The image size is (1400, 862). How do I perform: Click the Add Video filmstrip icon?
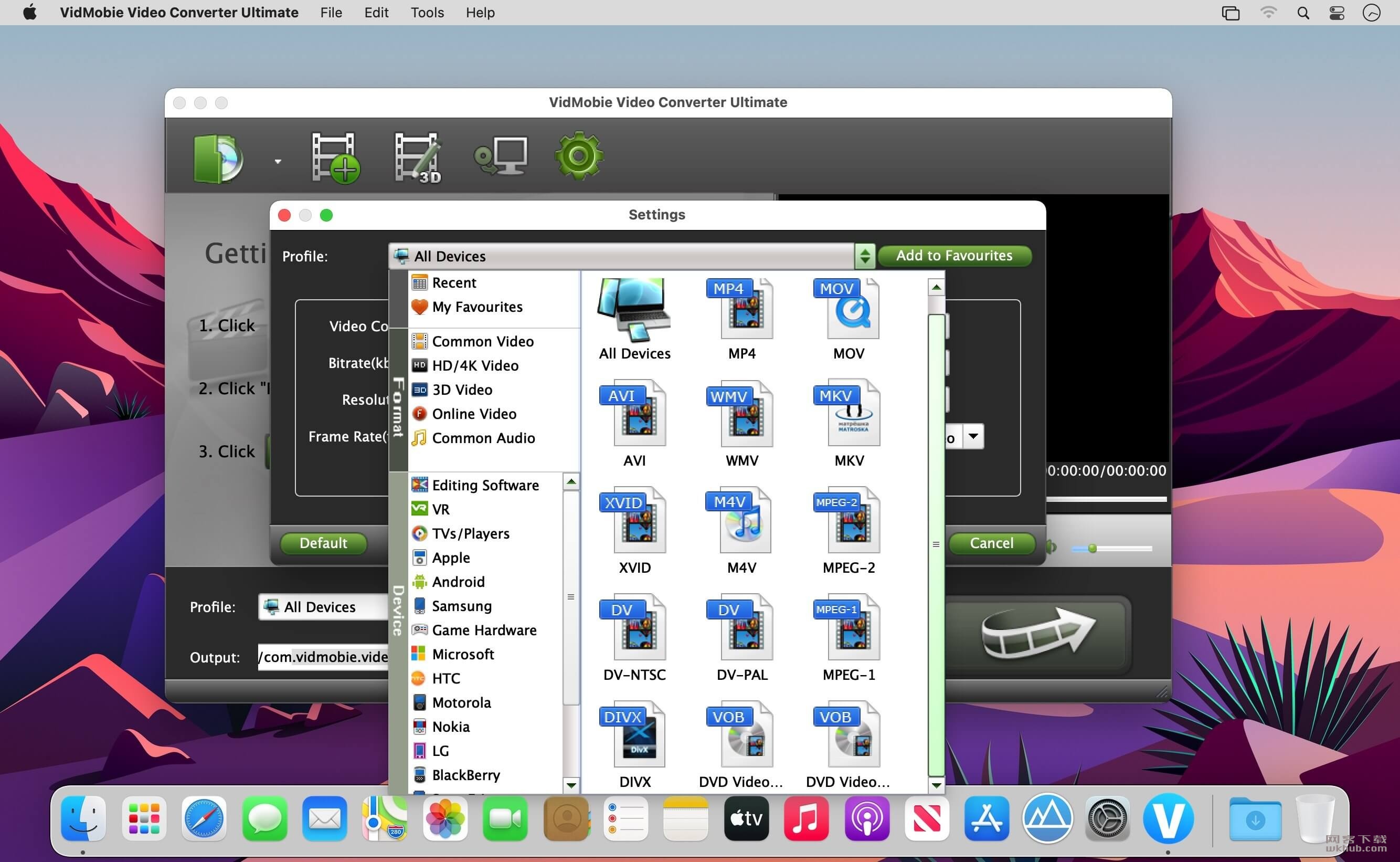click(335, 158)
